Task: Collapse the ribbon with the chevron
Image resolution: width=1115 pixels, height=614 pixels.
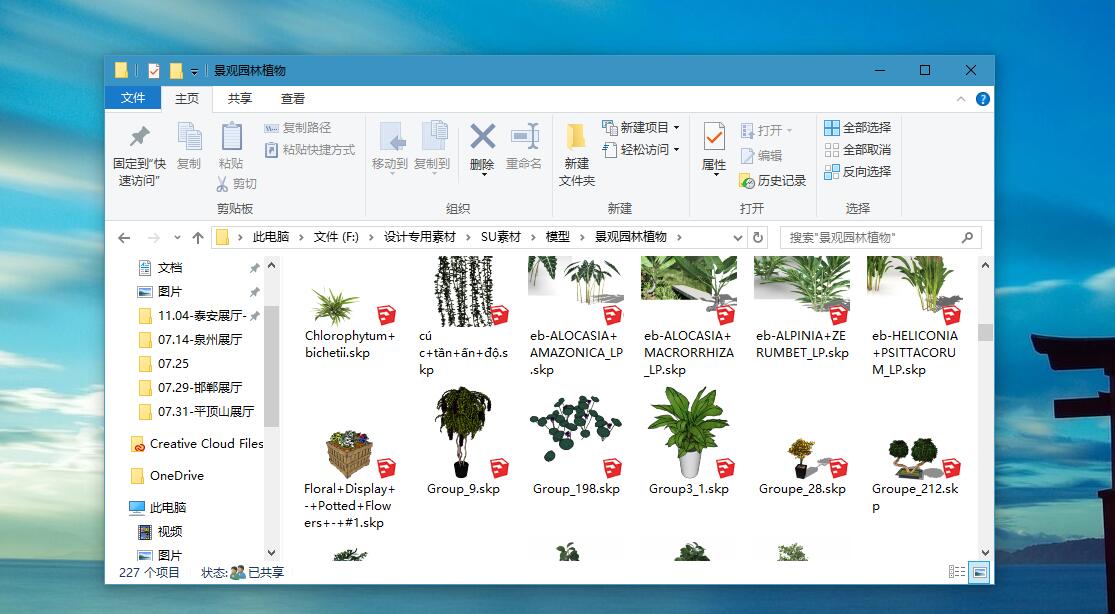Action: coord(961,99)
